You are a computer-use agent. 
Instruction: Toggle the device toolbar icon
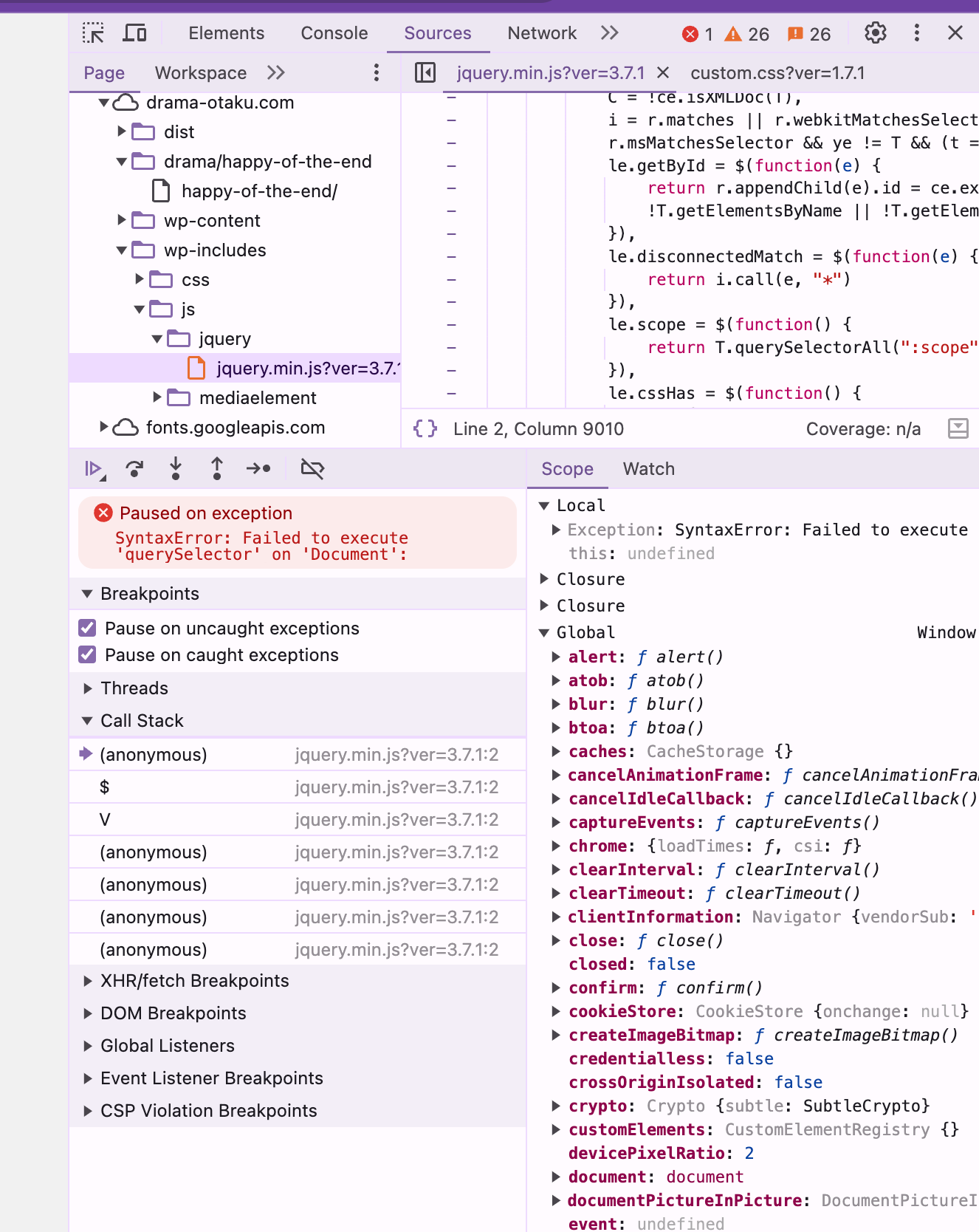134,33
